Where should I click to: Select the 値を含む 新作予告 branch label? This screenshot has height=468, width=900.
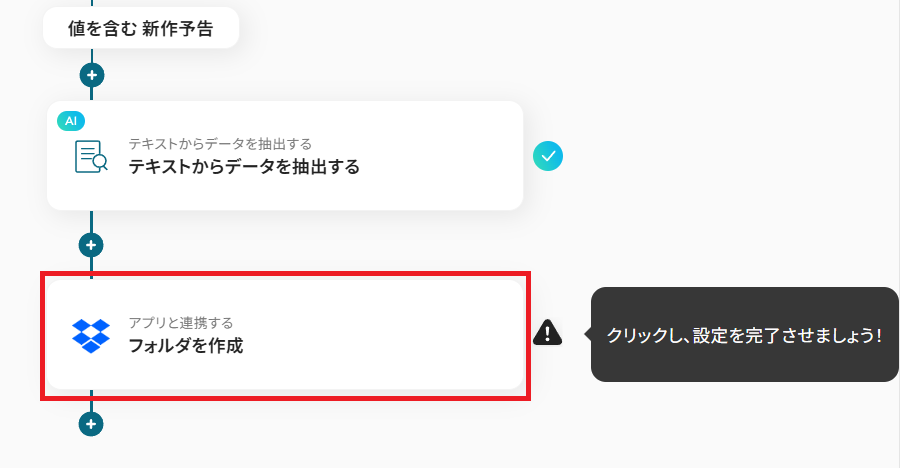[x=140, y=29]
